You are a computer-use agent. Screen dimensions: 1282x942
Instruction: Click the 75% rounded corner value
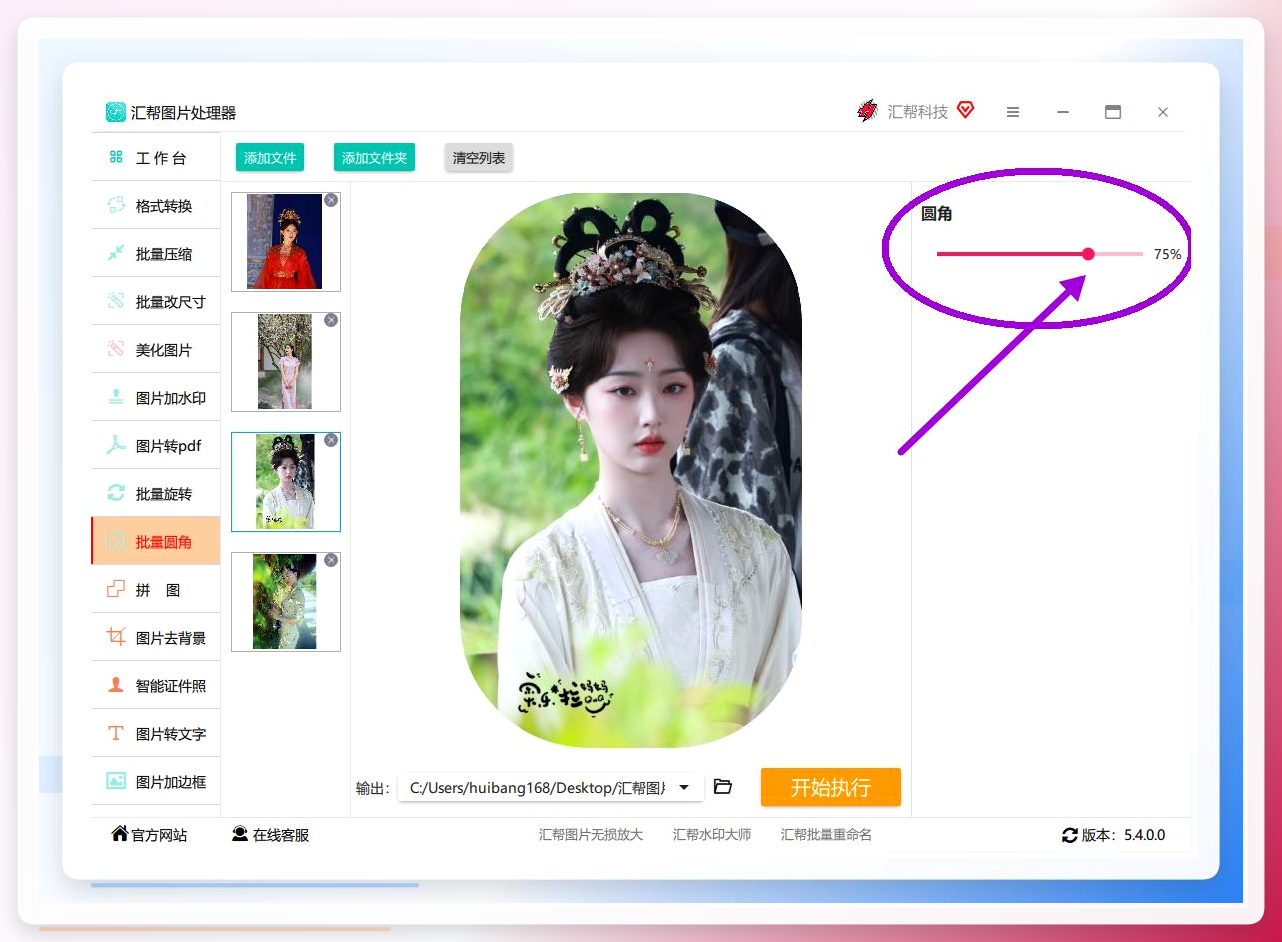tap(1167, 254)
